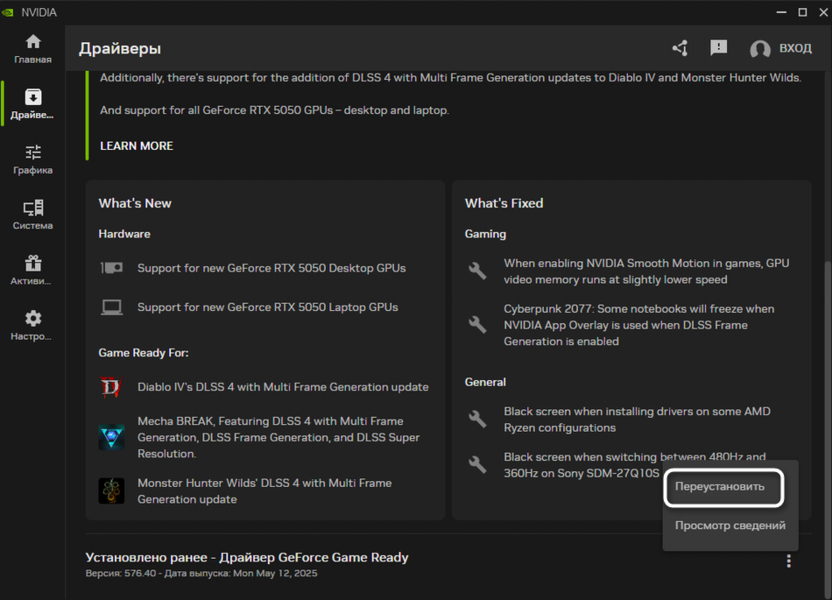The image size is (832, 600).
Task: Open the Главная home sidebar icon
Action: 33,48
